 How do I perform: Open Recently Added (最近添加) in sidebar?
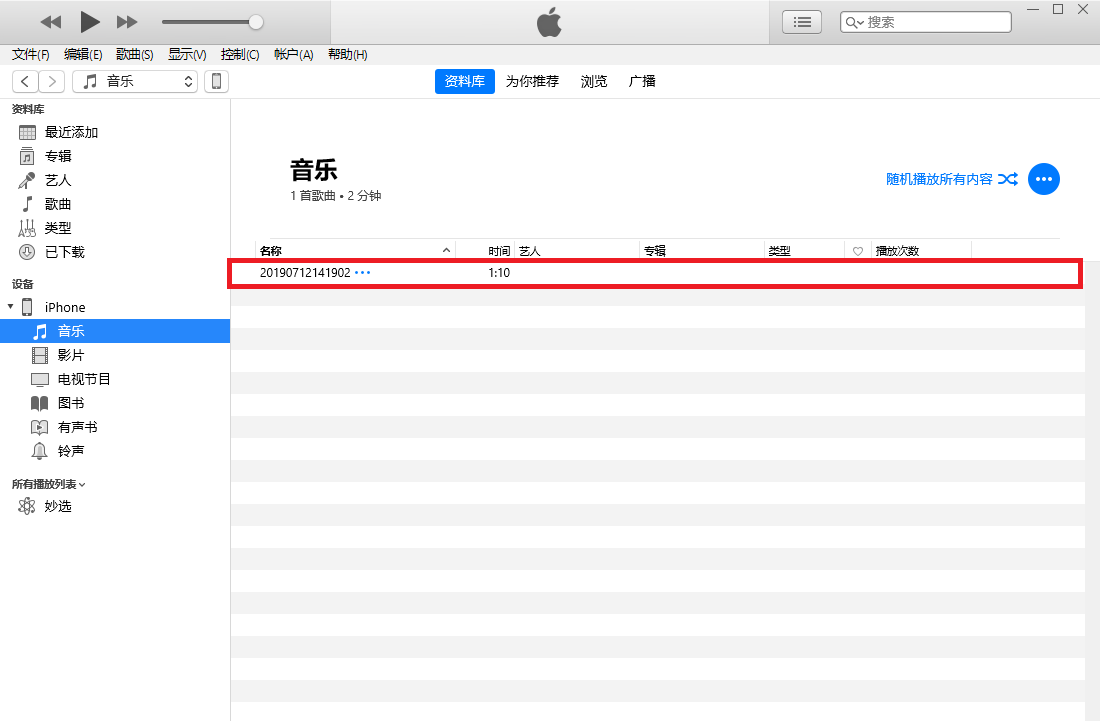(71, 132)
